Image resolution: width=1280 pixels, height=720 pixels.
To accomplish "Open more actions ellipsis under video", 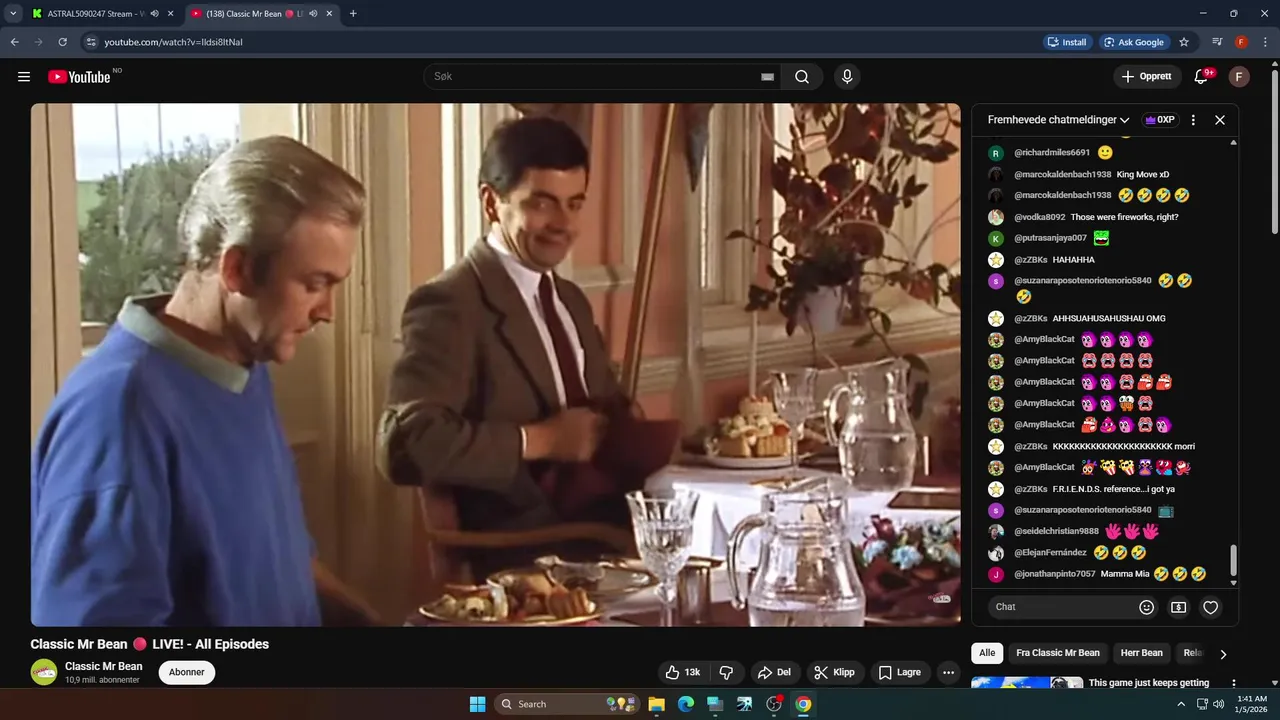I will pos(948,672).
